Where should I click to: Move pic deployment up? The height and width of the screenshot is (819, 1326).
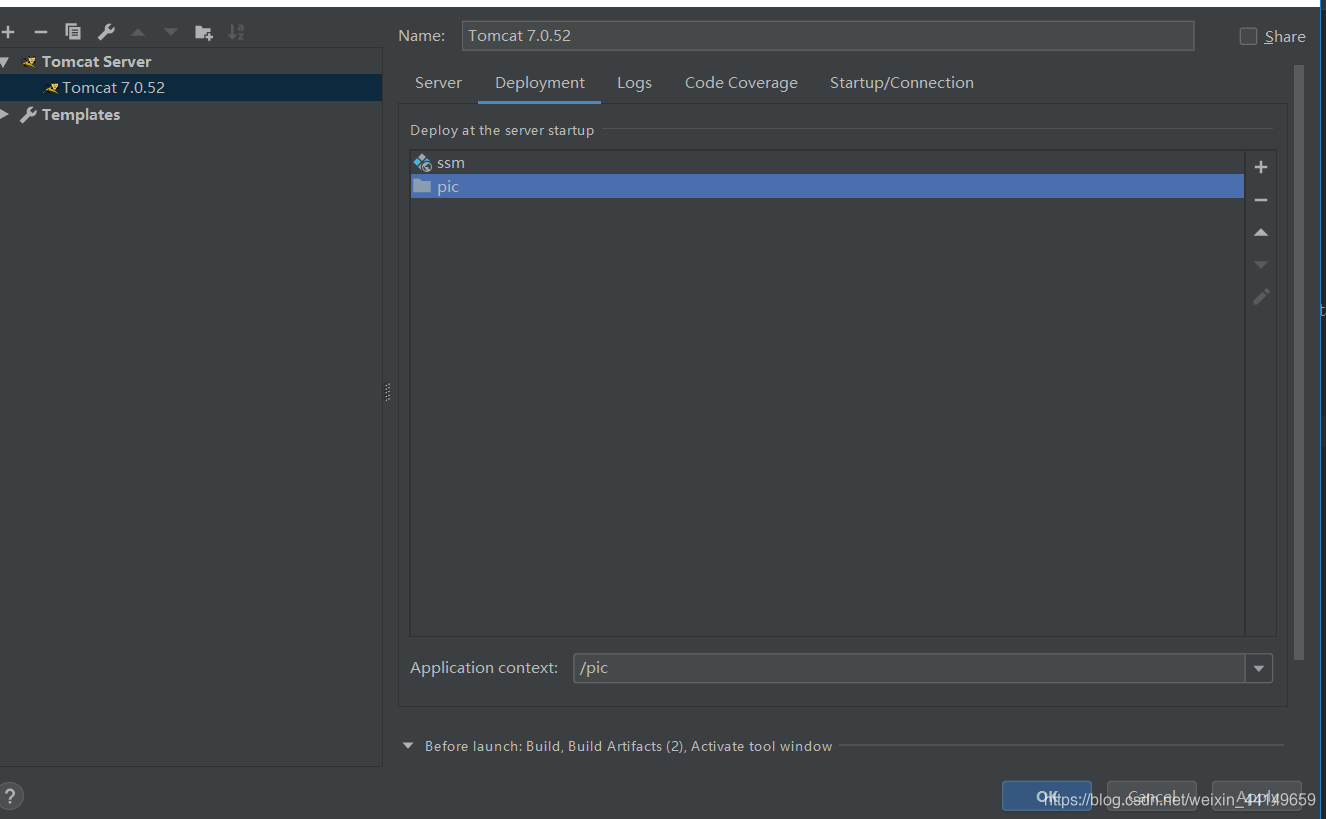[x=1261, y=232]
